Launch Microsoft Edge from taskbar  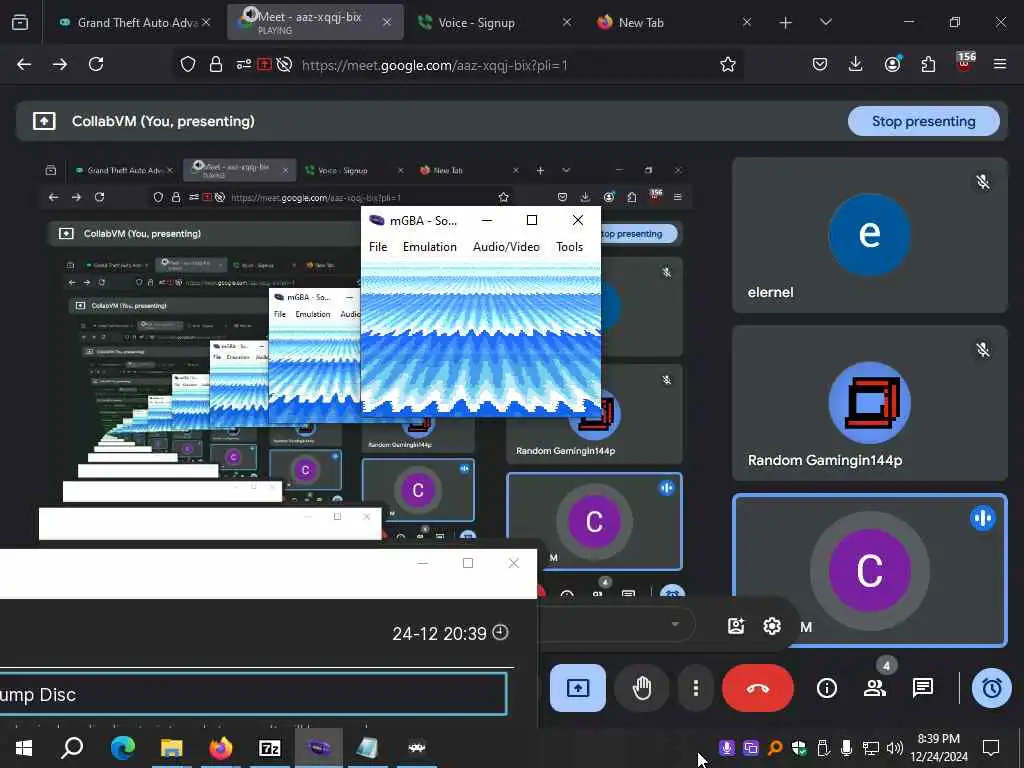[122, 747]
